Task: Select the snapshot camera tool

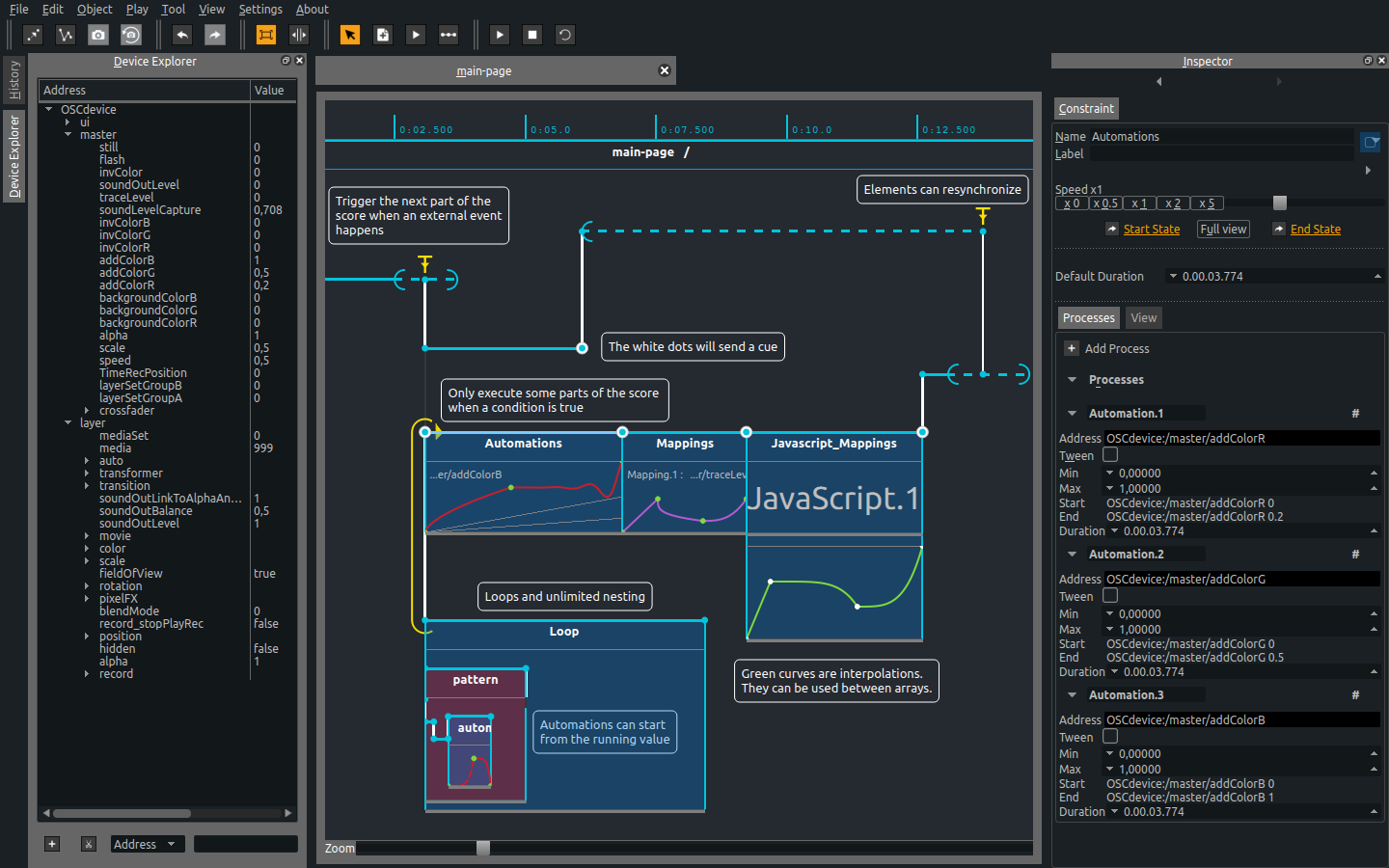Action: point(96,35)
